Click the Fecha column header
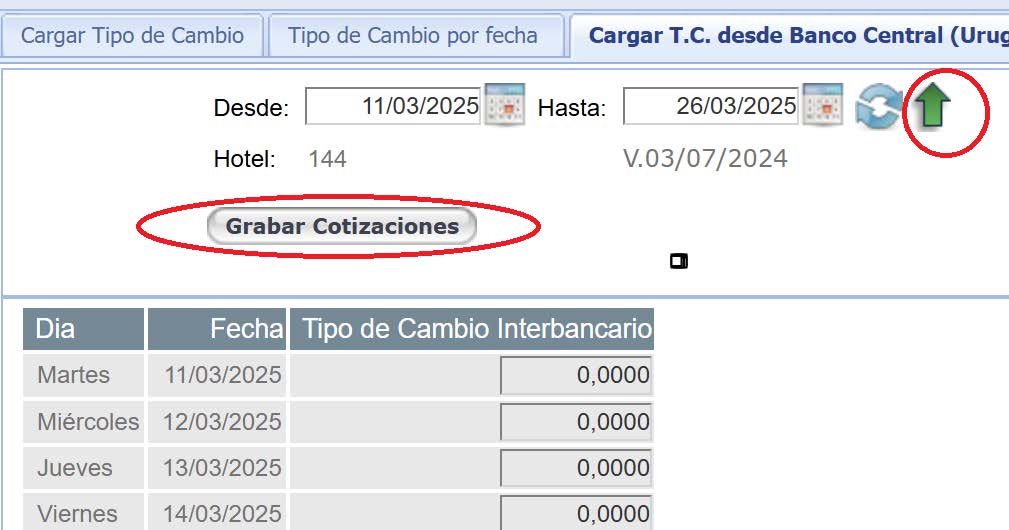Screen dimensions: 1009x530 click(x=217, y=329)
